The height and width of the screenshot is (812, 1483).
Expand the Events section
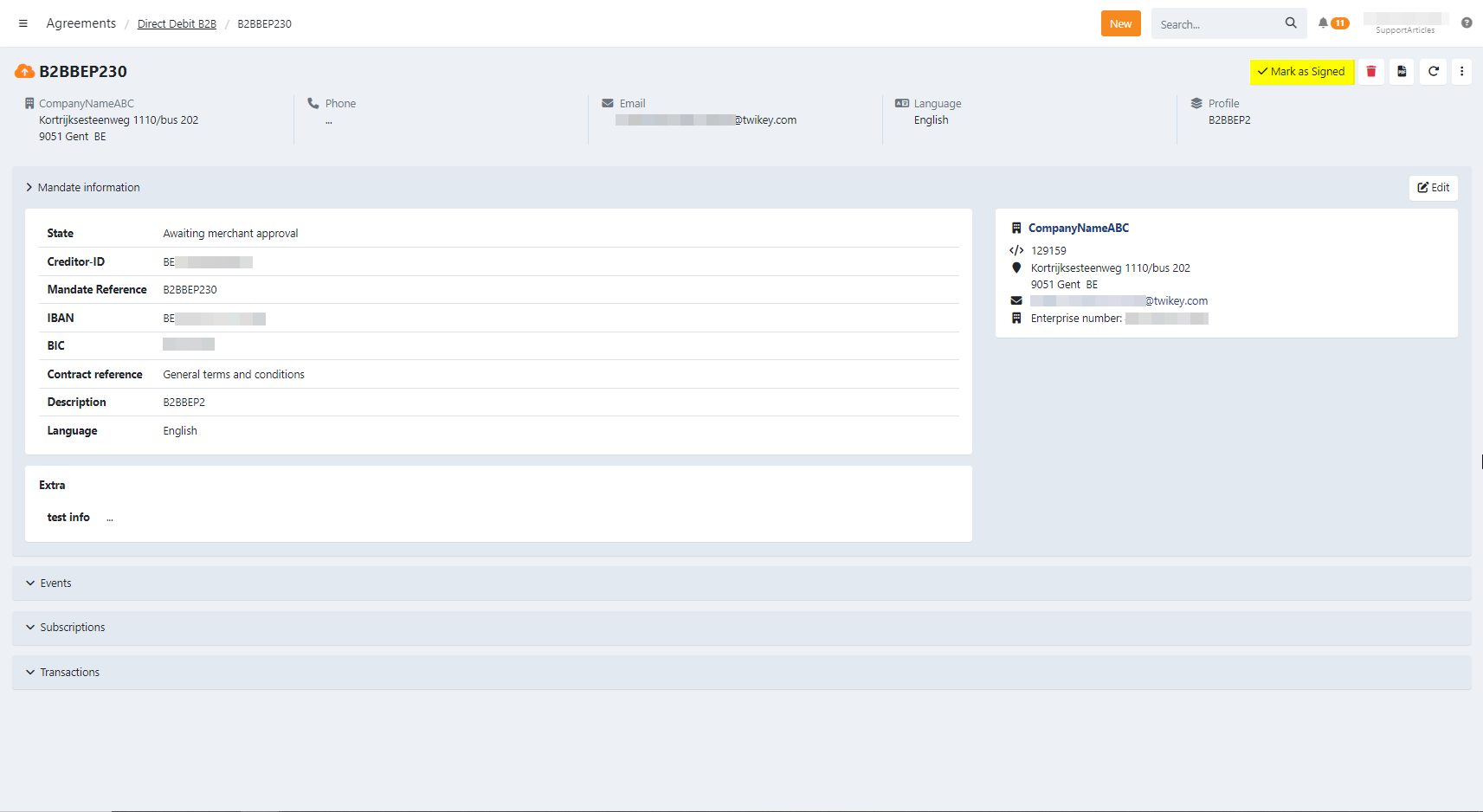click(x=55, y=583)
